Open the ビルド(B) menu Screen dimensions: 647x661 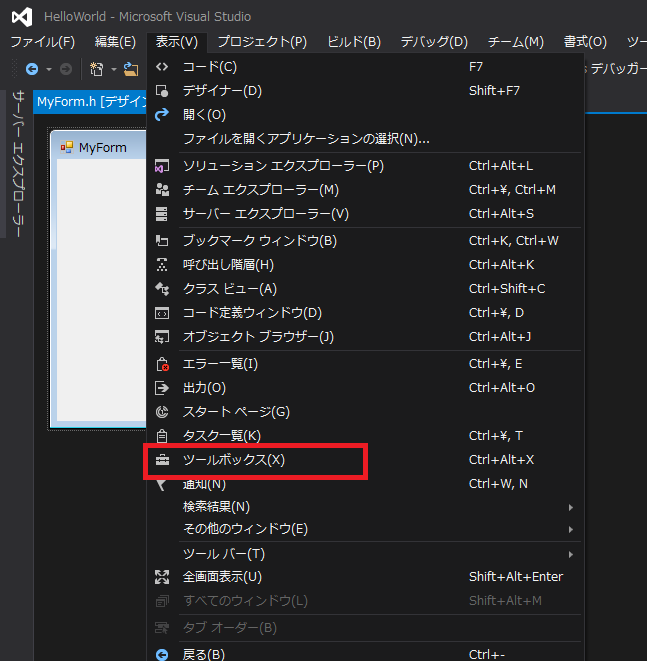354,42
